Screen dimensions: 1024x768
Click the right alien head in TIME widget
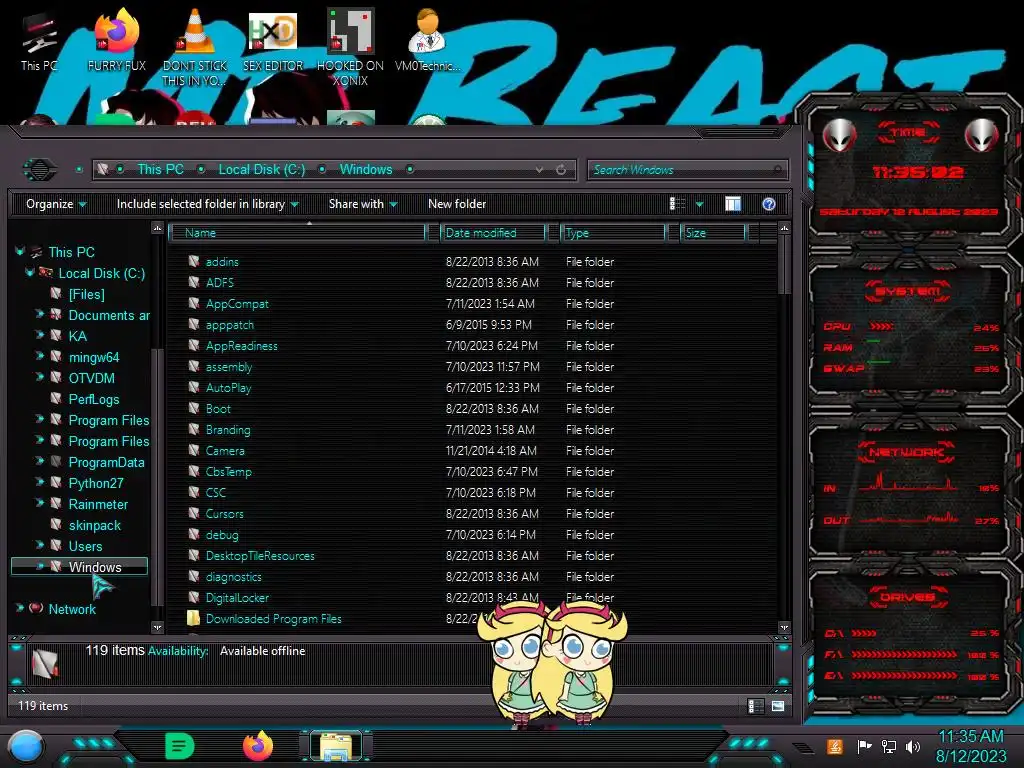(982, 135)
